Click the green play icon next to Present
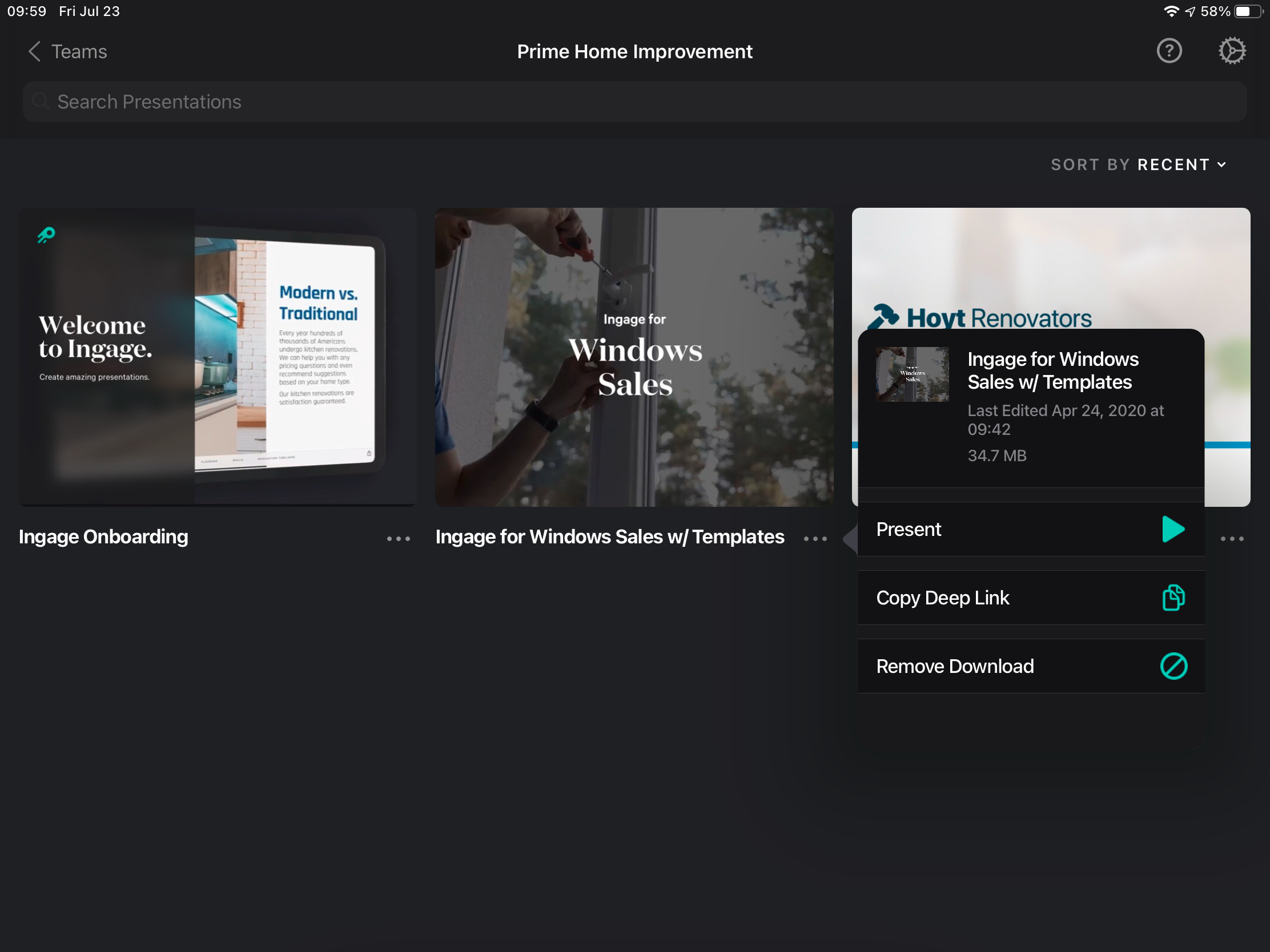The height and width of the screenshot is (952, 1270). (1173, 529)
